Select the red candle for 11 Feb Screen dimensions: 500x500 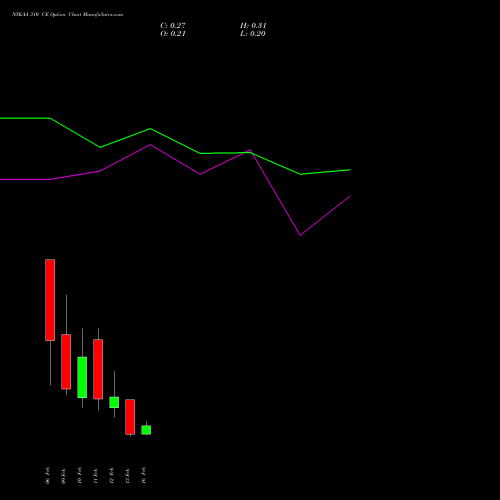(x=98, y=369)
